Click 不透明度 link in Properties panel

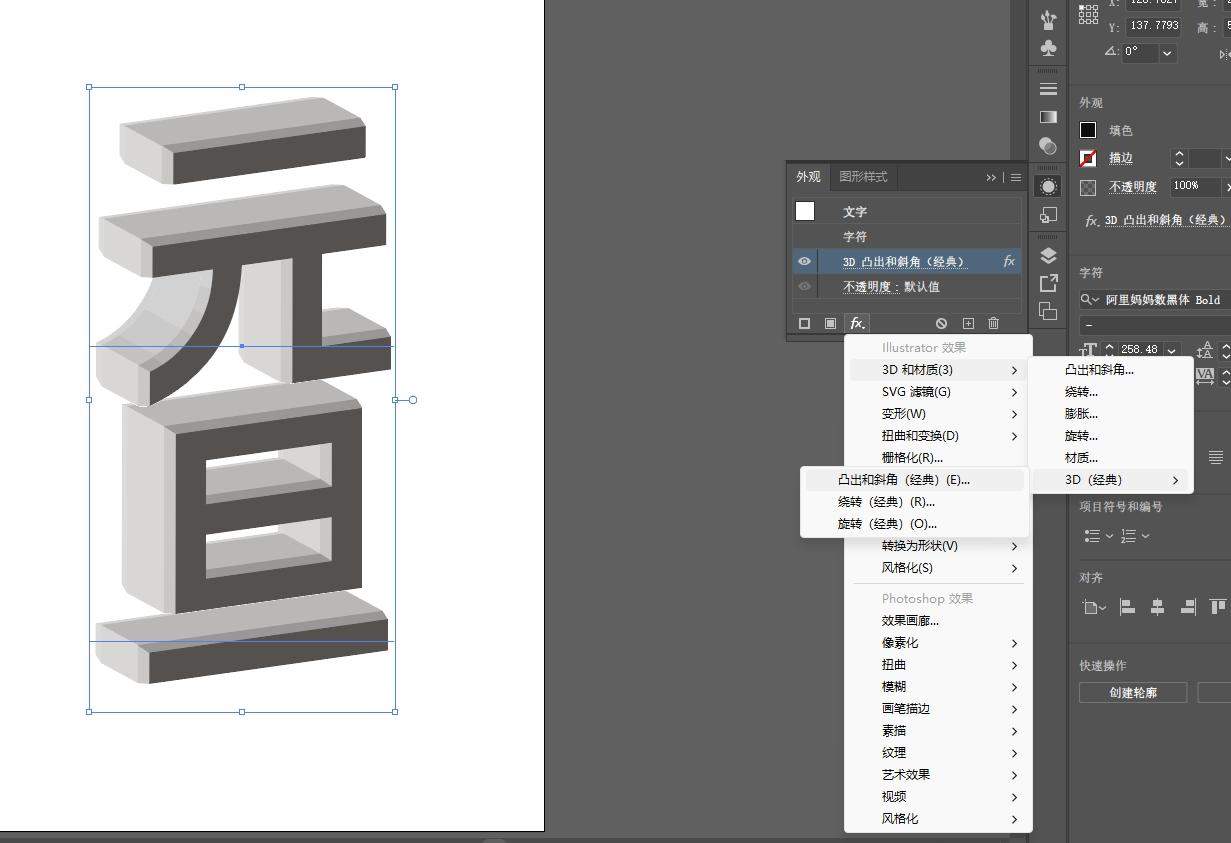coord(1133,187)
